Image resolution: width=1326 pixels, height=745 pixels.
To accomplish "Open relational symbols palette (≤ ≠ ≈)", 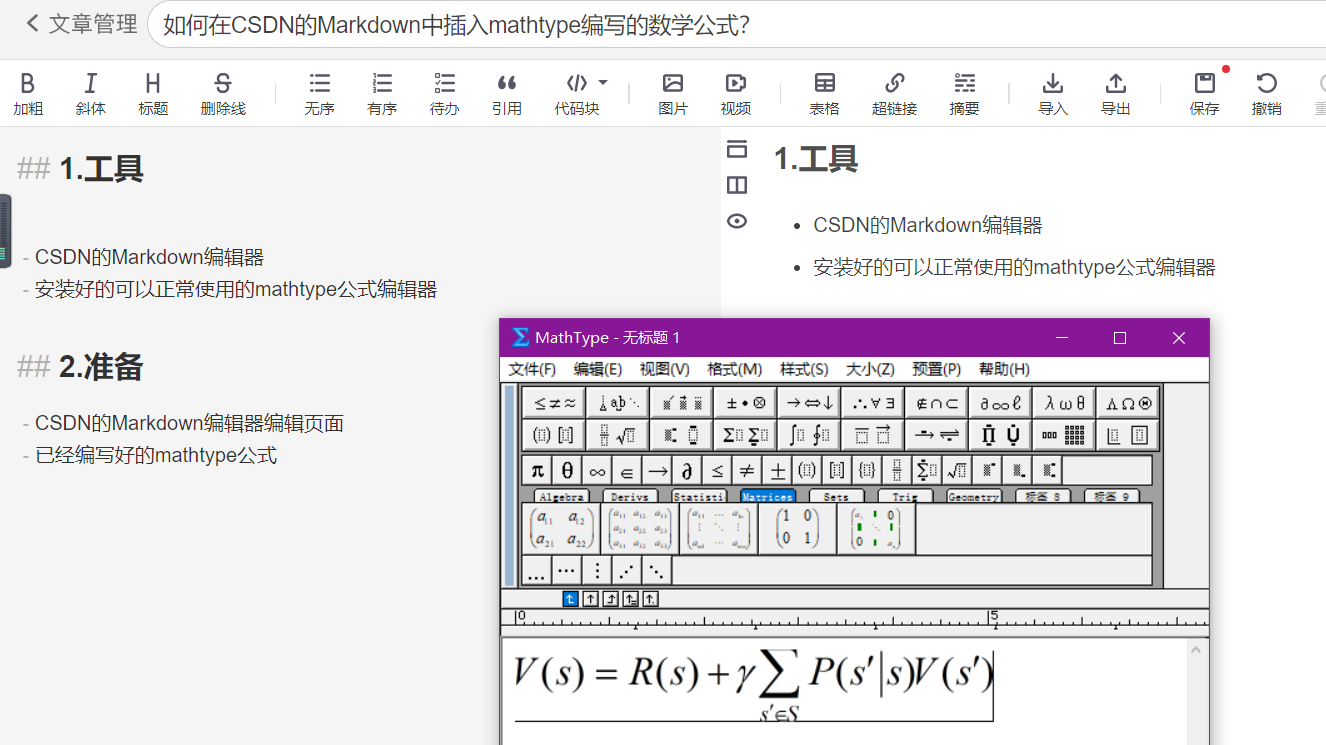I will [553, 403].
